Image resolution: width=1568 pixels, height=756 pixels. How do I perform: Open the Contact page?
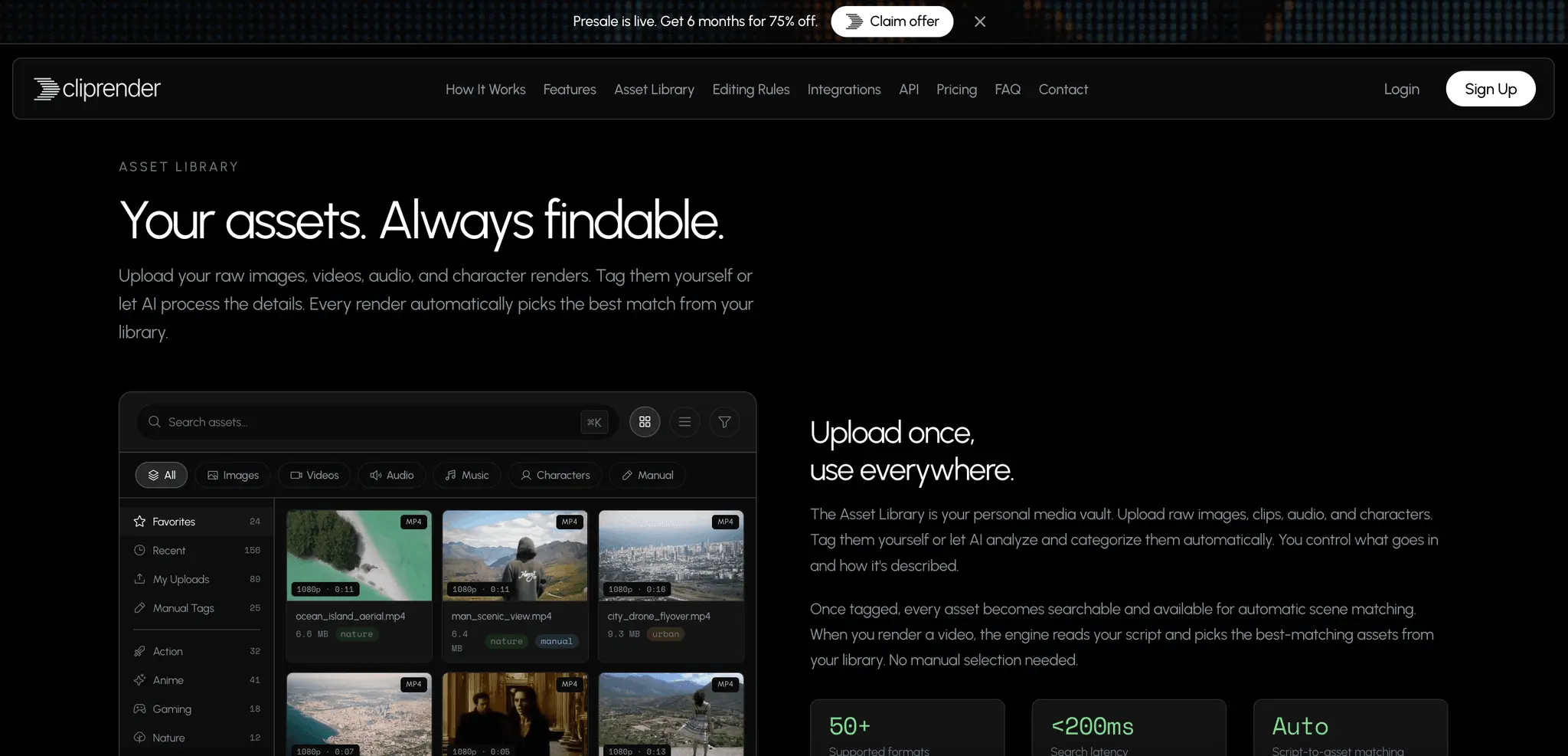1063,90
